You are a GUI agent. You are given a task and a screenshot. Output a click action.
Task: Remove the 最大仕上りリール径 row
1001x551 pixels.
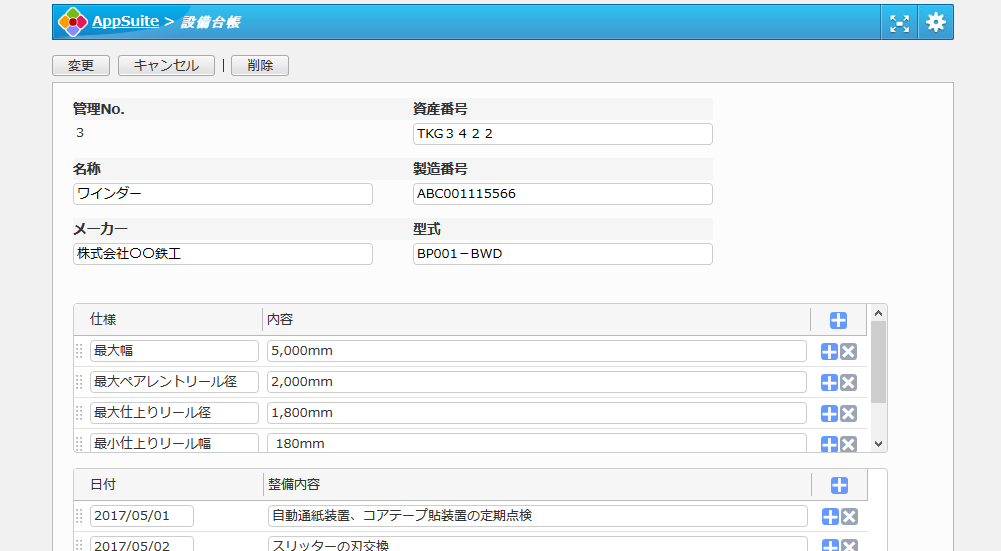(848, 414)
